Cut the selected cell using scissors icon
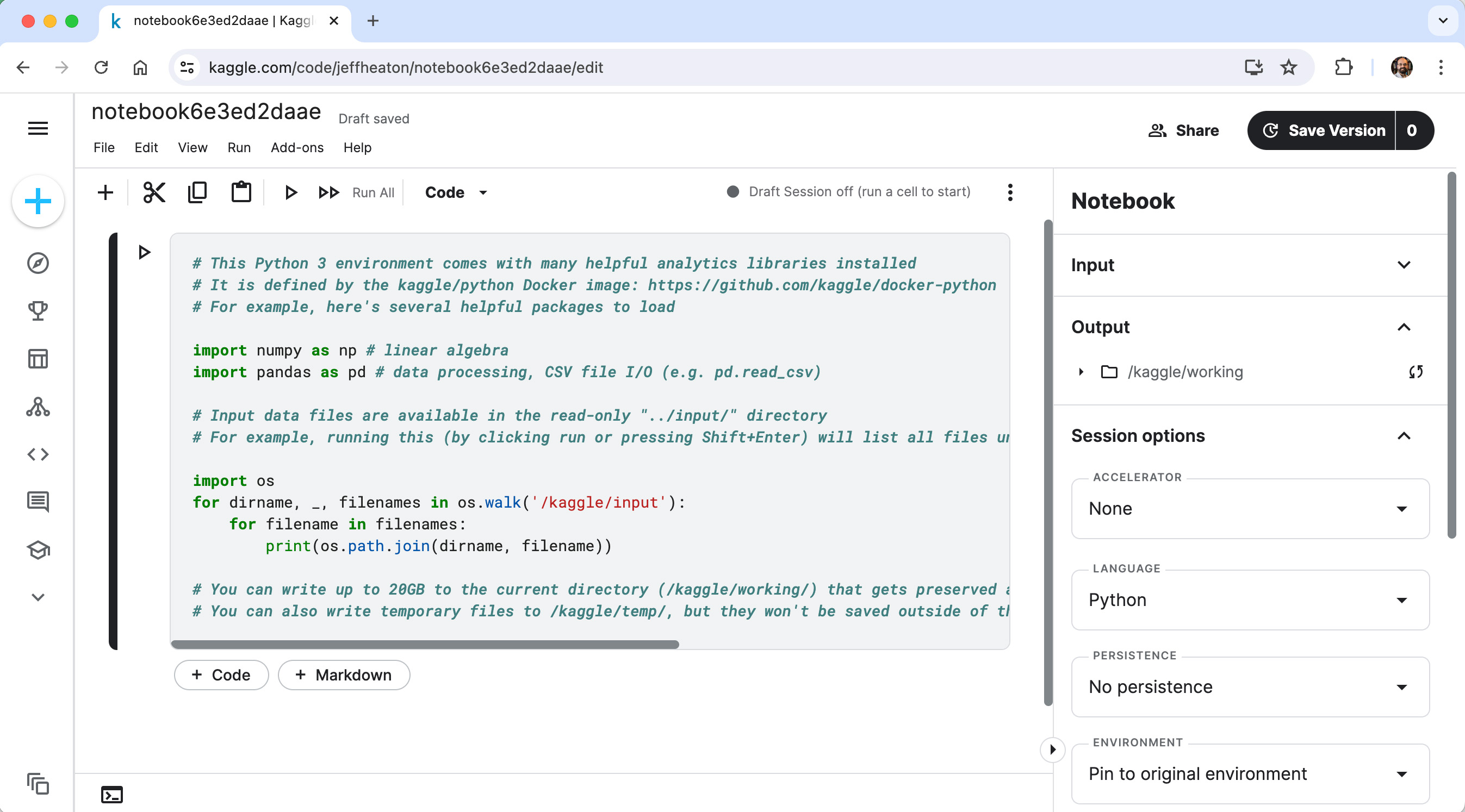This screenshot has height=812, width=1465. [153, 192]
